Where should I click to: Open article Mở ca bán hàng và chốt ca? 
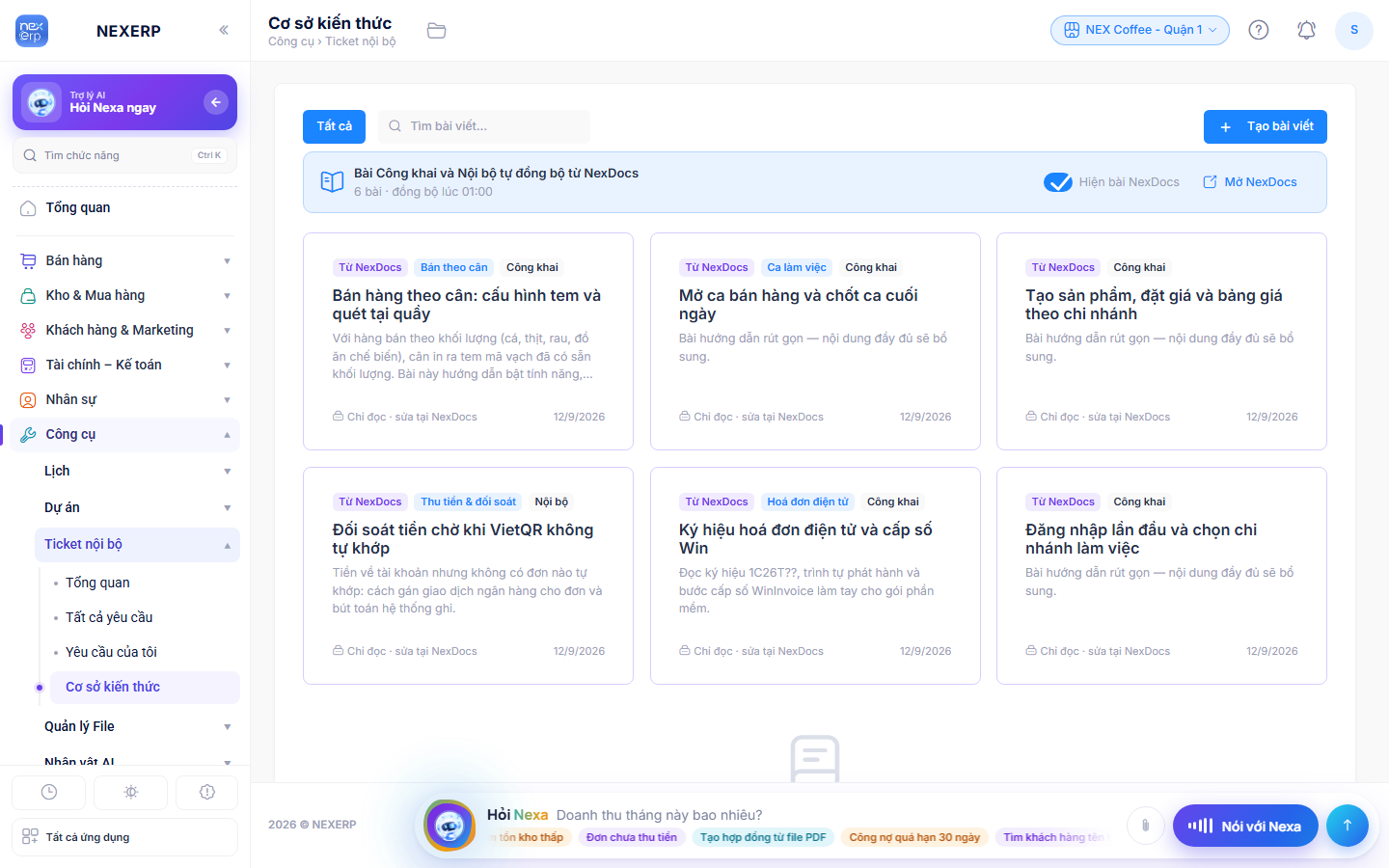tap(815, 341)
